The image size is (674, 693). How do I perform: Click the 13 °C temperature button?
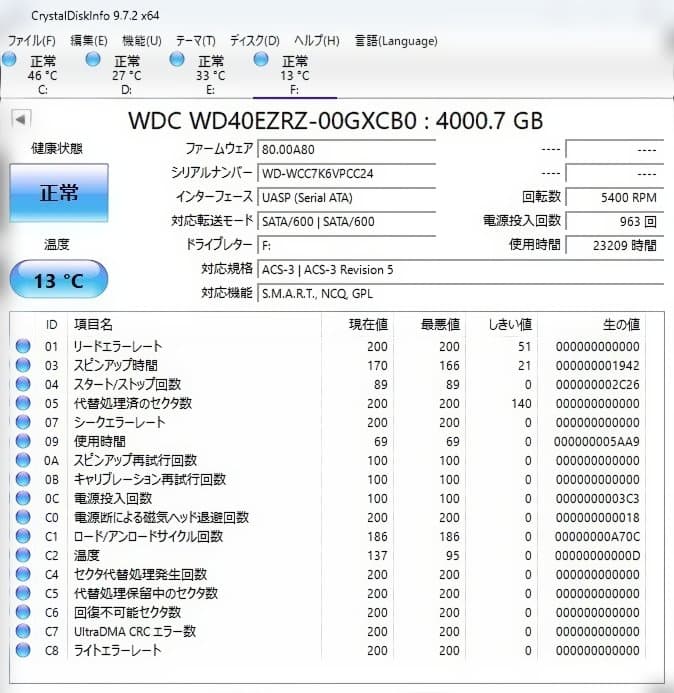point(59,280)
